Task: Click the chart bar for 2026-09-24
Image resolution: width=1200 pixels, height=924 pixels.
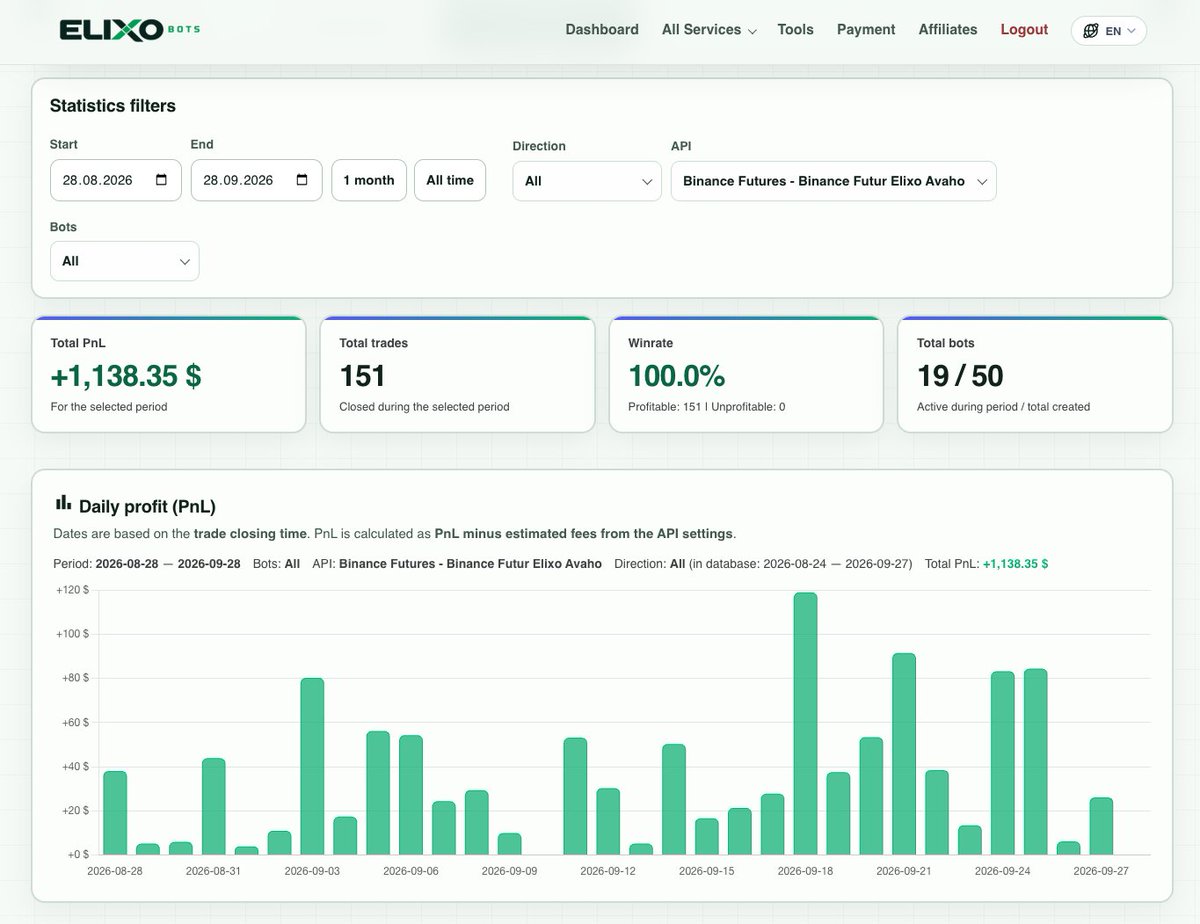Action: click(1003, 763)
